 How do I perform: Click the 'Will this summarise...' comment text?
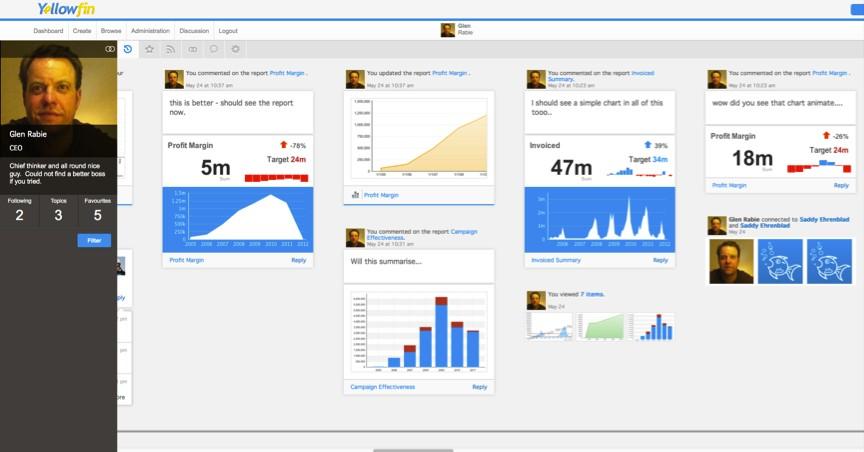[386, 261]
